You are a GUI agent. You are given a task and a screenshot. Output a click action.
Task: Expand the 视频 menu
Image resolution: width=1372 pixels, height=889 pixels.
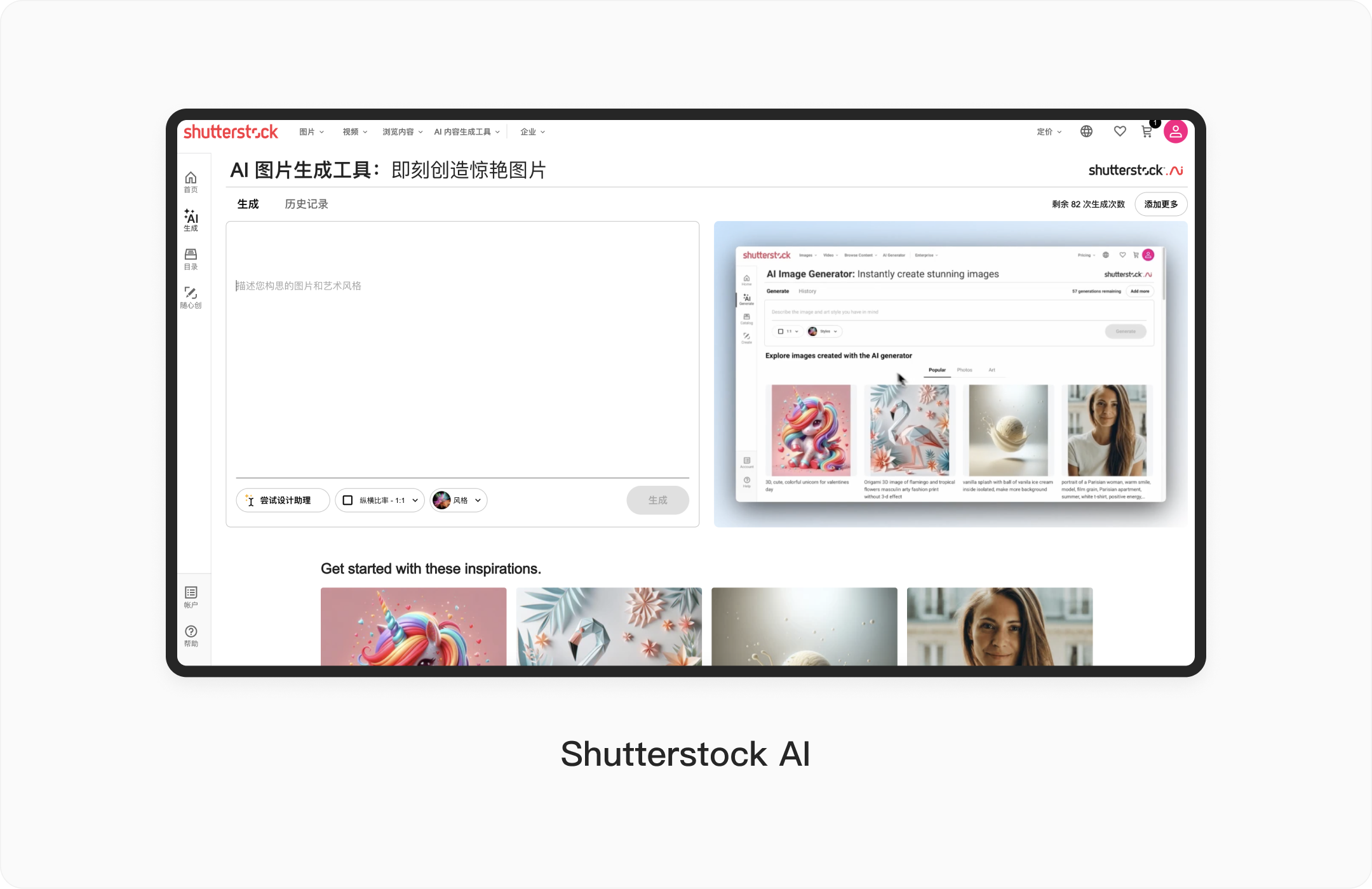pyautogui.click(x=355, y=132)
